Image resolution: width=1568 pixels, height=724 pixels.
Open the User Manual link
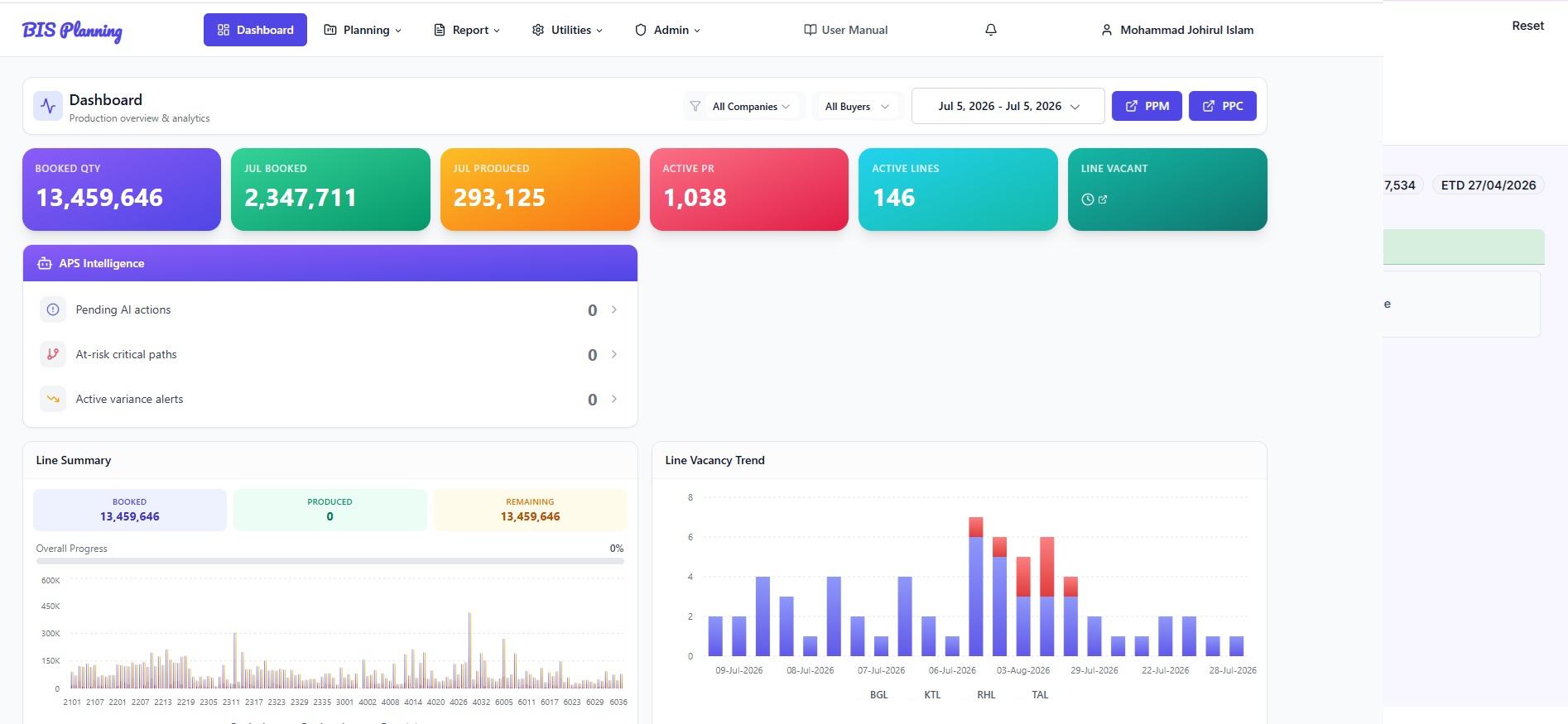pos(846,30)
